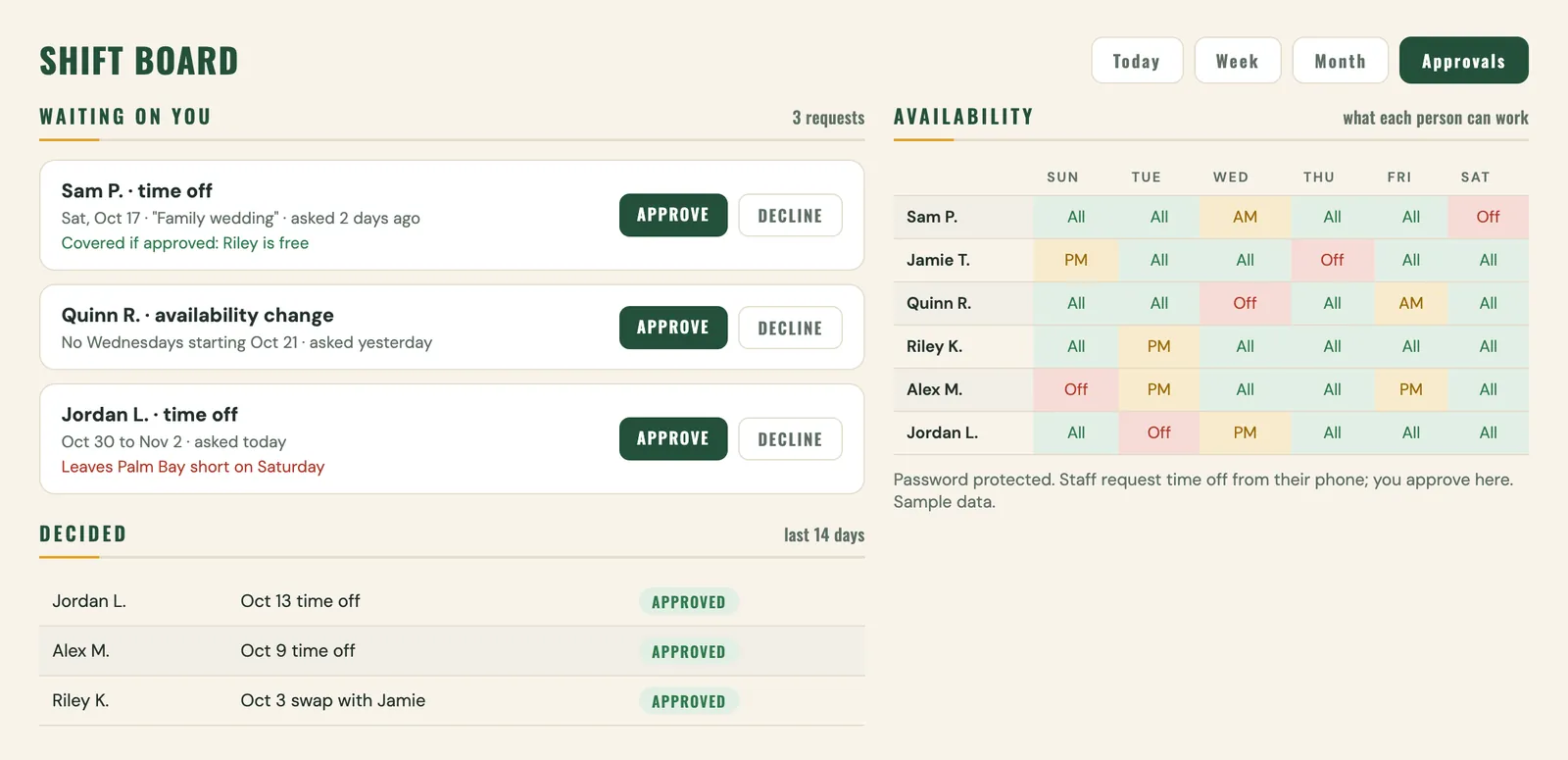1568x760 pixels.
Task: Select Riley K.'s Tuesday PM cell
Action: tap(1159, 346)
